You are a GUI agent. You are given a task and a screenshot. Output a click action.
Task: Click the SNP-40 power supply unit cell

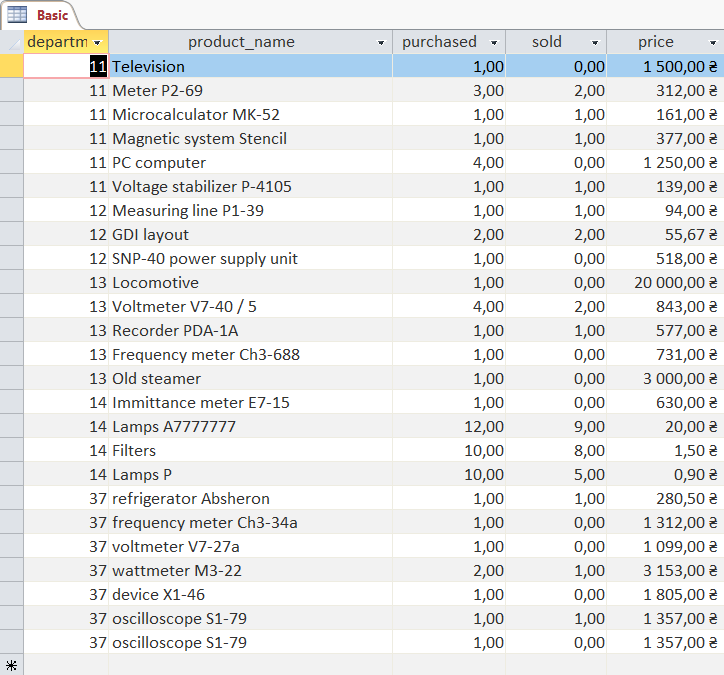250,258
